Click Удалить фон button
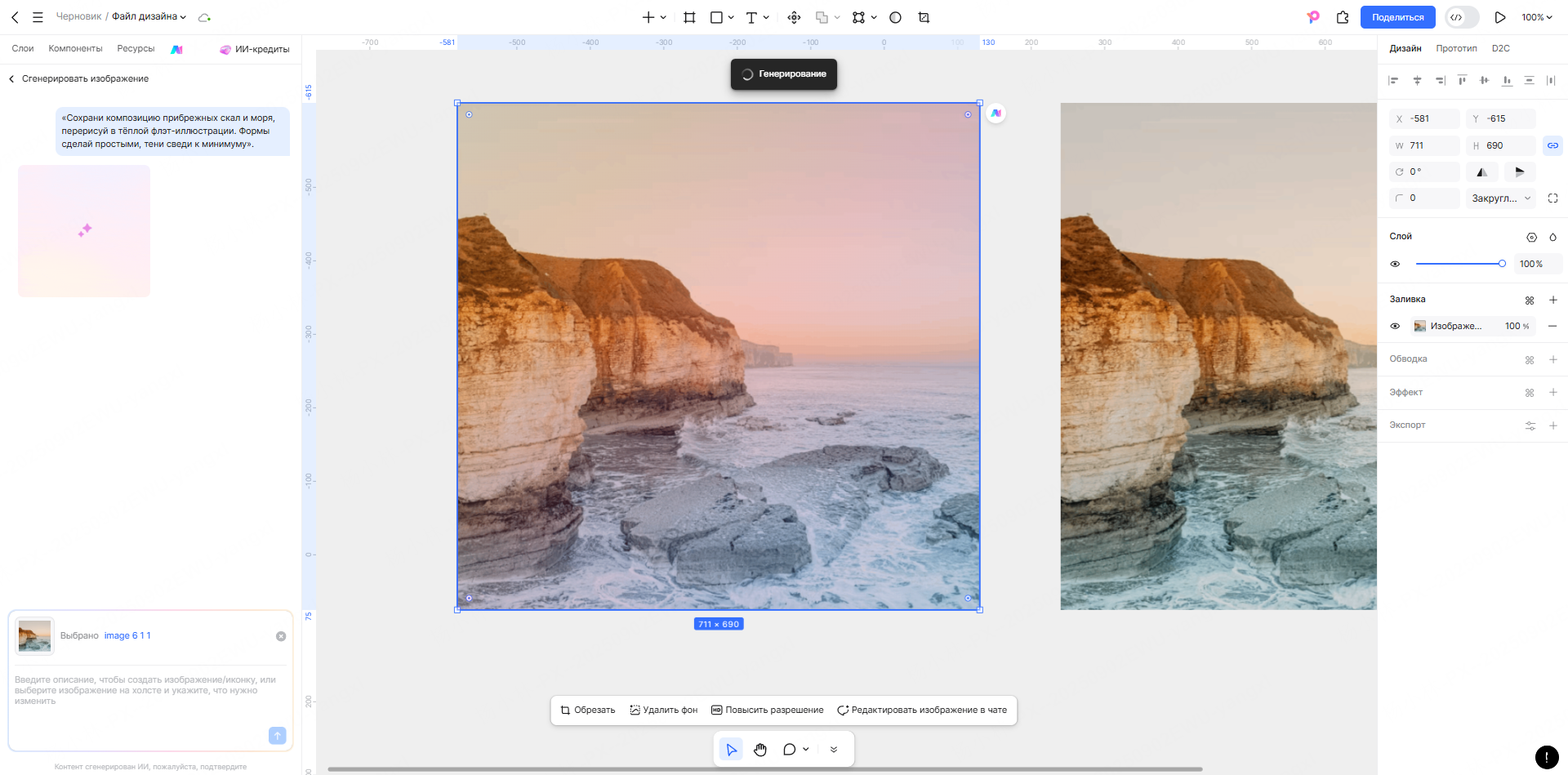Image resolution: width=1568 pixels, height=775 pixels. 663,710
